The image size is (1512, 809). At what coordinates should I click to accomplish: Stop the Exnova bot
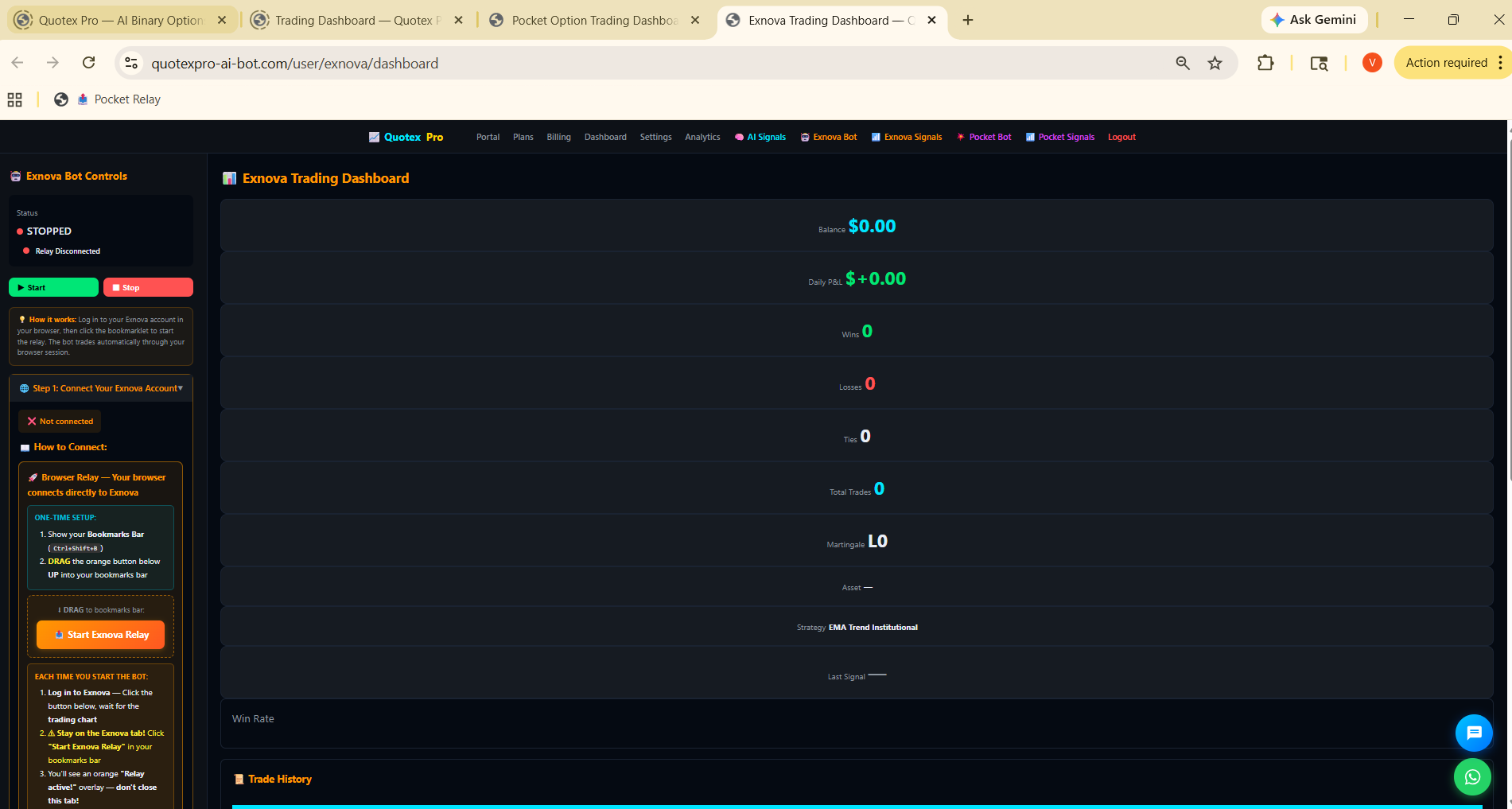pyautogui.click(x=148, y=287)
